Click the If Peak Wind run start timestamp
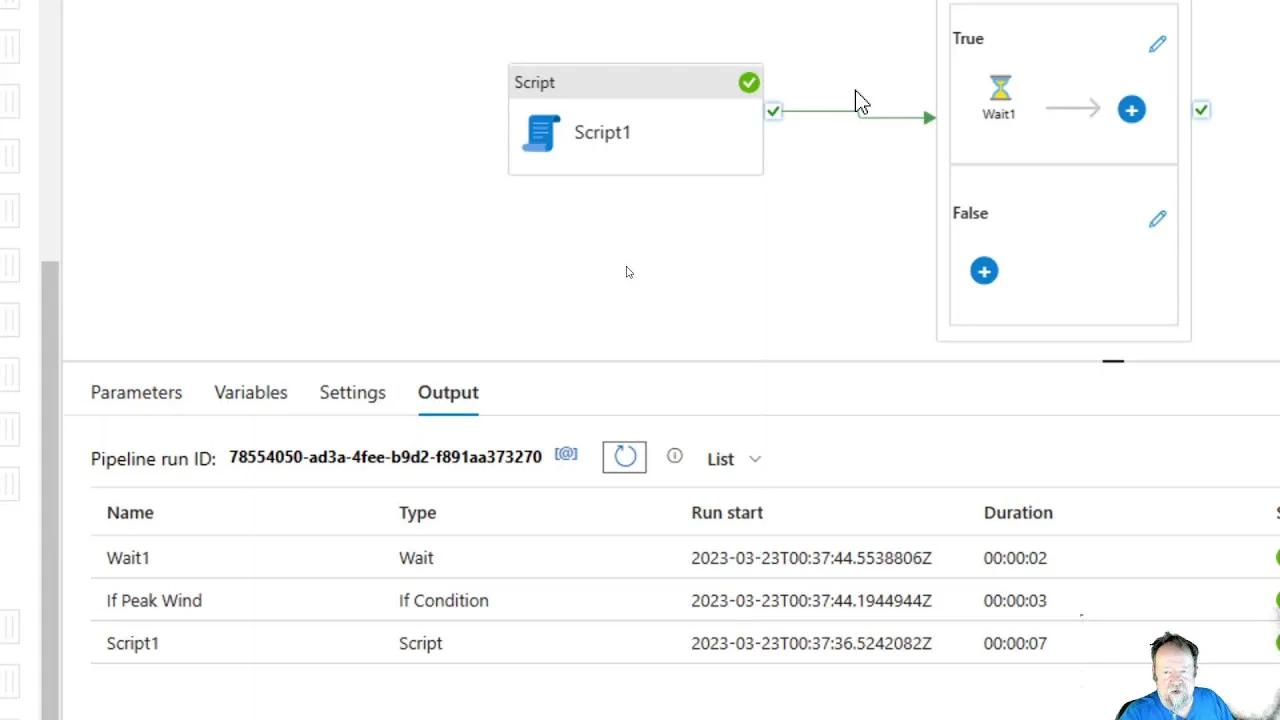The width and height of the screenshot is (1280, 720). (x=811, y=601)
